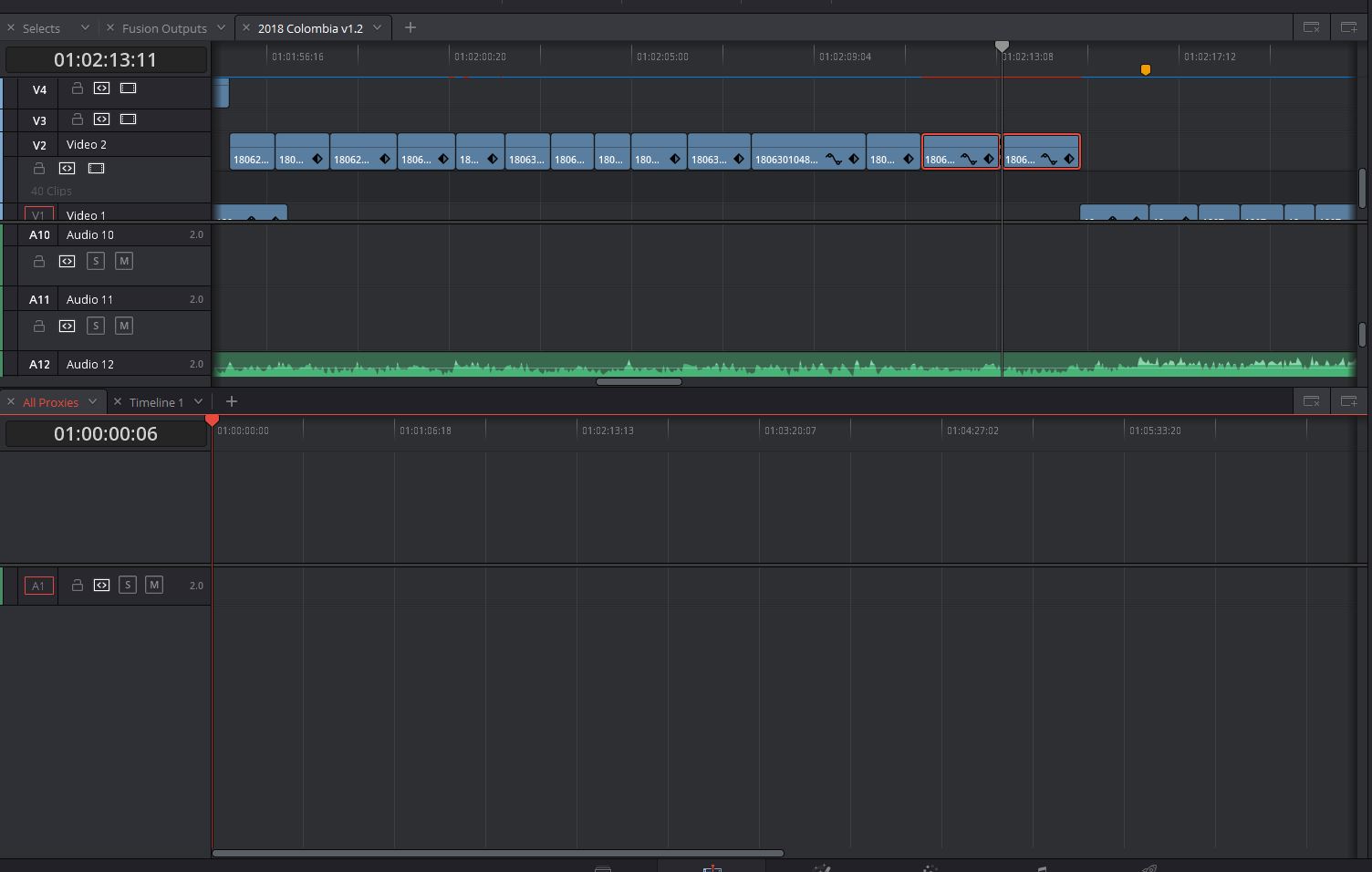The height and width of the screenshot is (872, 1372).
Task: Click the red playhead in All Proxies timeline
Action: click(212, 420)
